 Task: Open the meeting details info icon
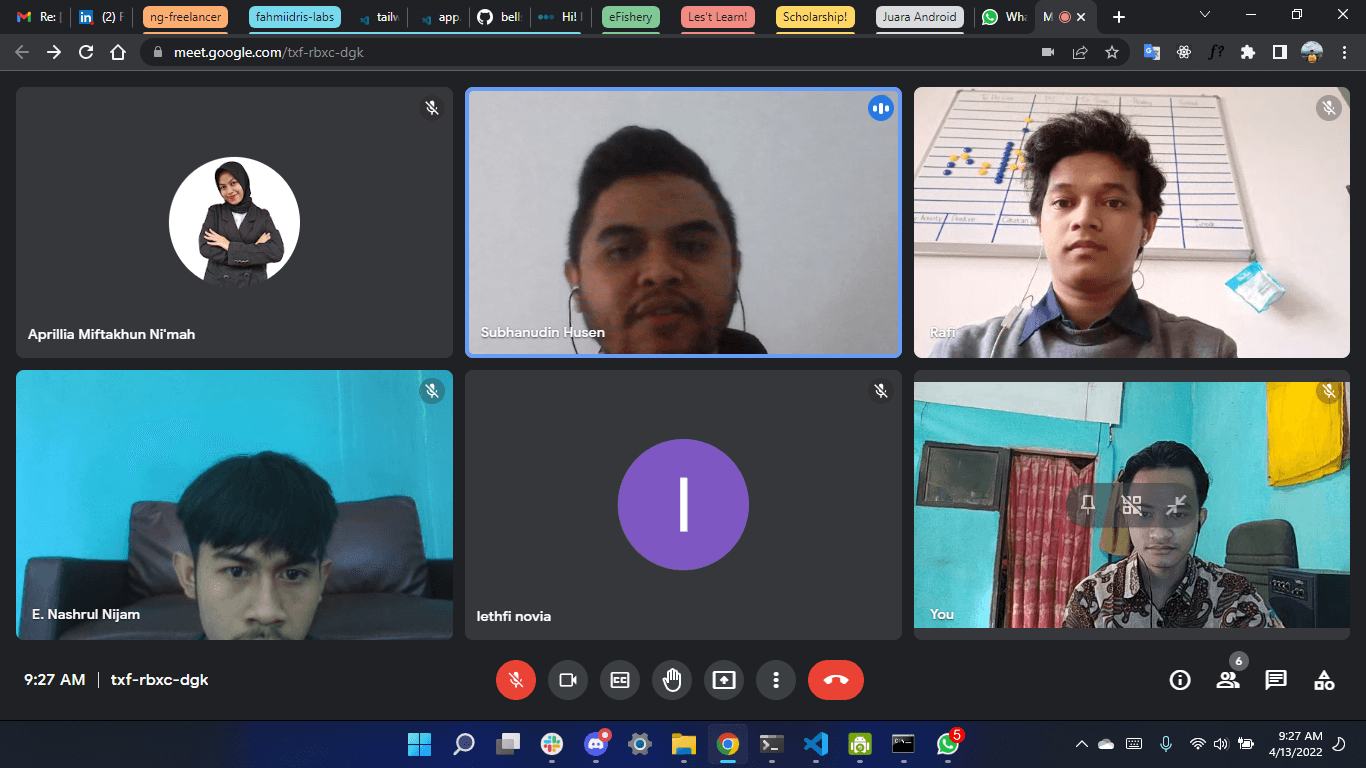1180,680
